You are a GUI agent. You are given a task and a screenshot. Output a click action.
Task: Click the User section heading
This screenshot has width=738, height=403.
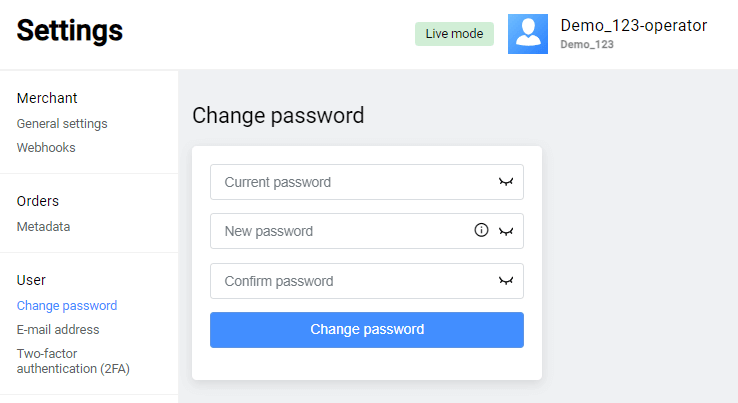pyautogui.click(x=31, y=280)
